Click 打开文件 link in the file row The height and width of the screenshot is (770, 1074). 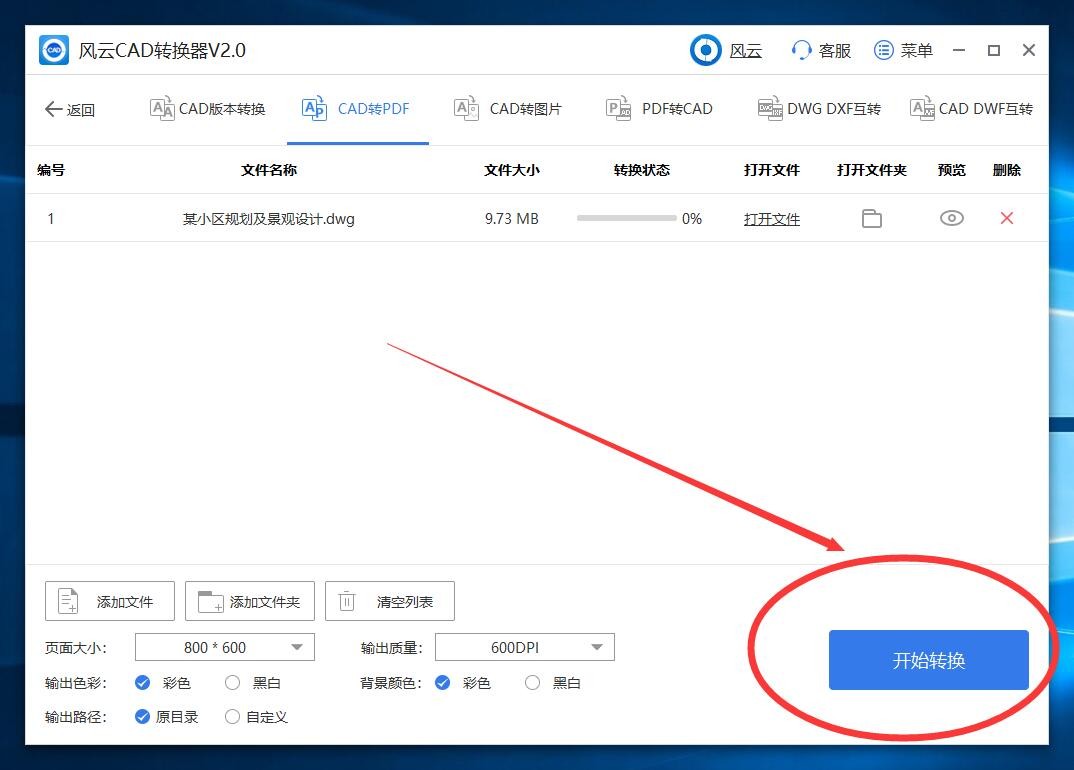click(x=771, y=218)
